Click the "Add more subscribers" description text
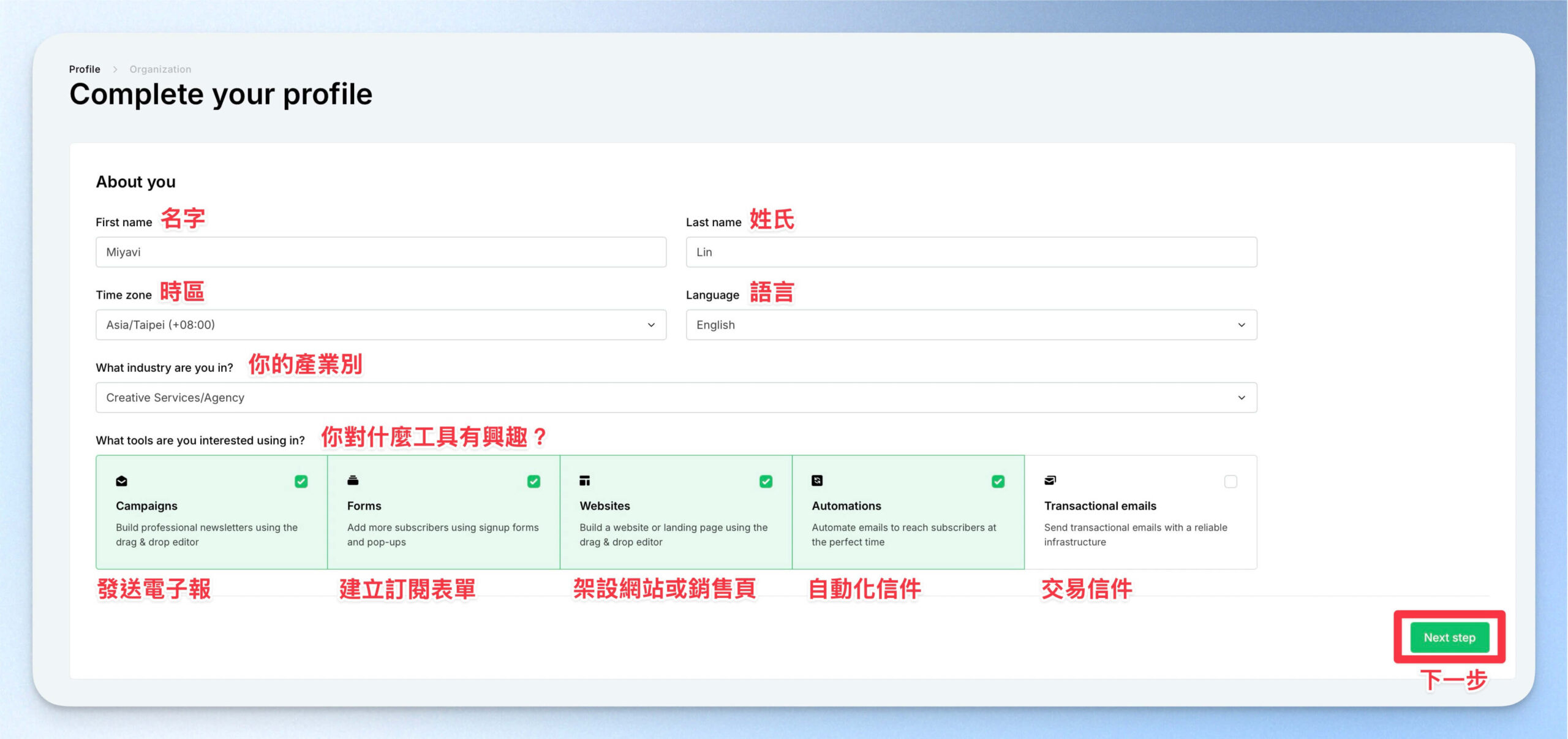Image resolution: width=1568 pixels, height=739 pixels. 443,535
